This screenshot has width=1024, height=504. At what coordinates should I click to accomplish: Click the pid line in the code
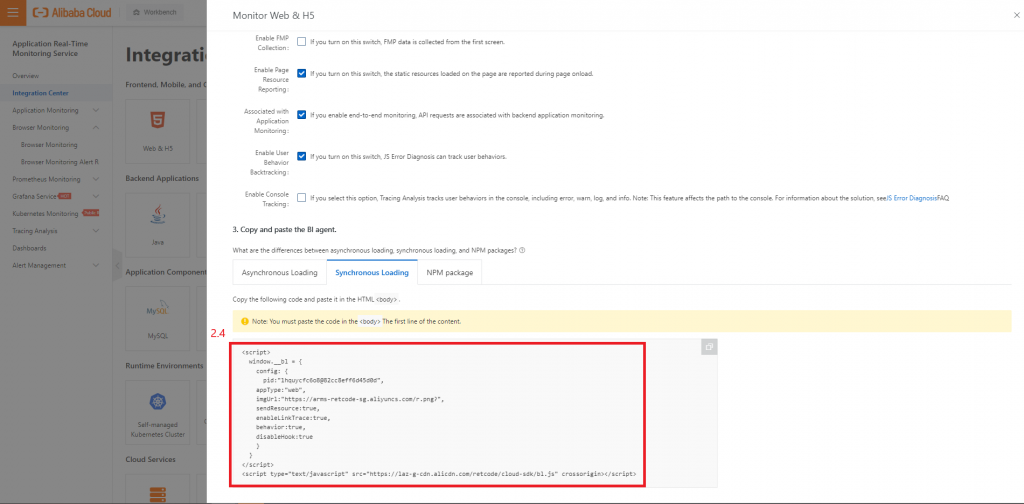point(323,379)
